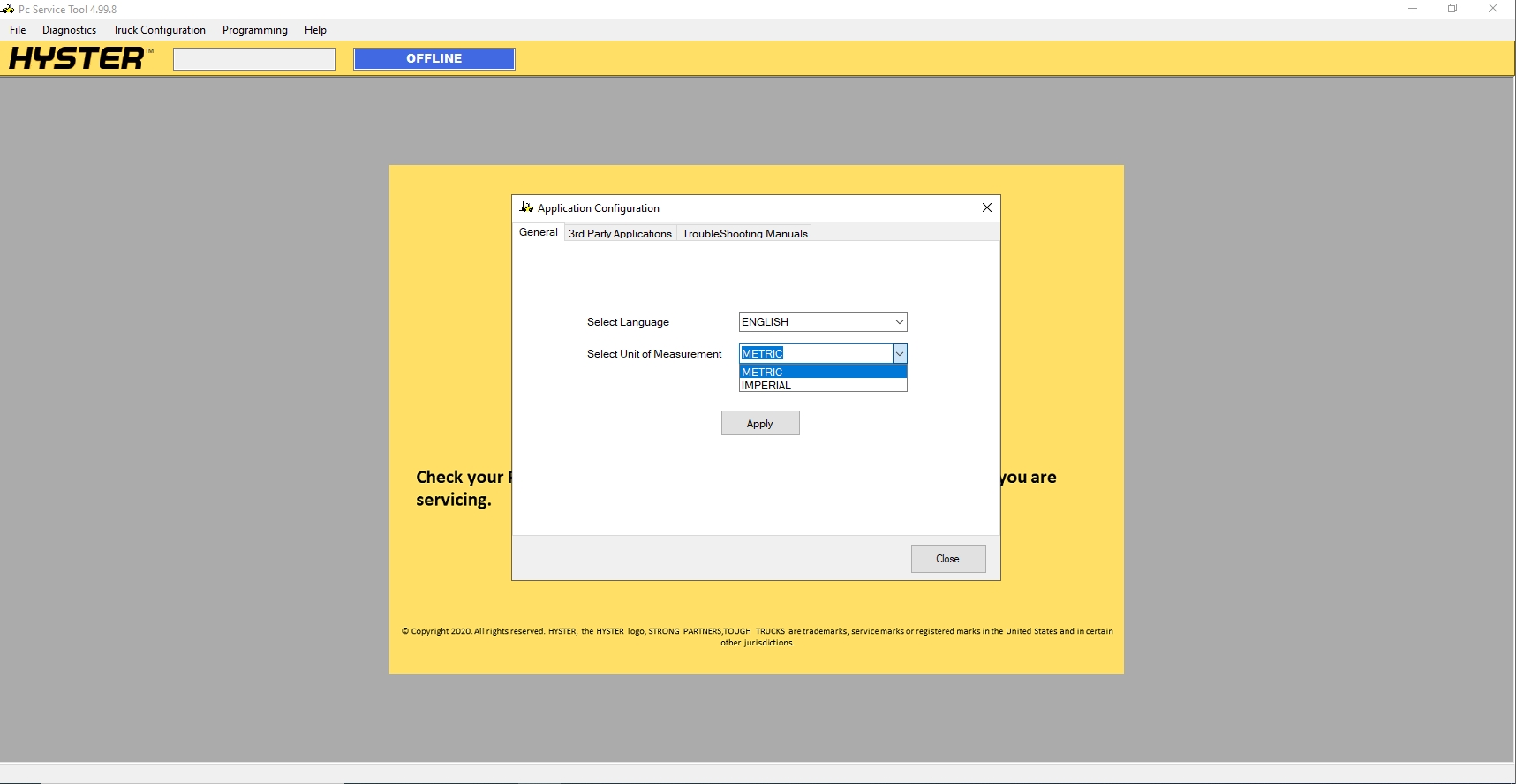Image resolution: width=1516 pixels, height=784 pixels.
Task: Collapse the Unit of Measurement dropdown arrow
Action: point(899,354)
